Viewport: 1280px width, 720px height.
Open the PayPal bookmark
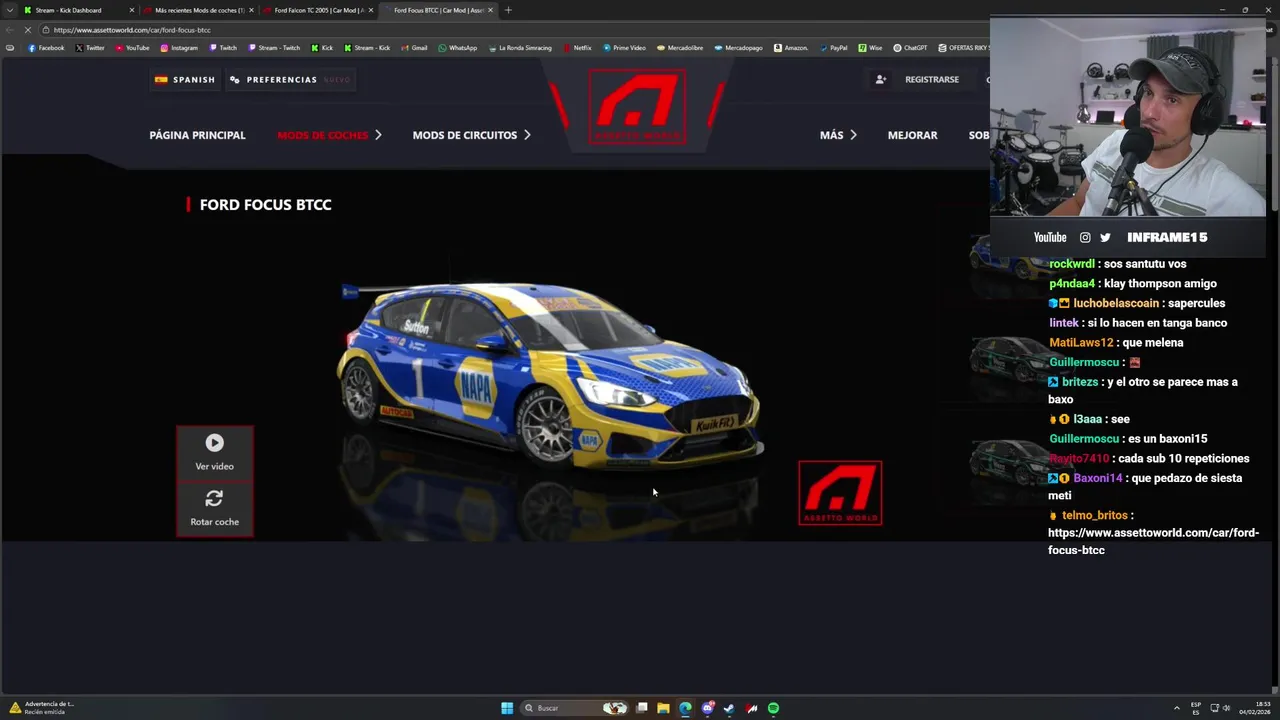[x=833, y=47]
